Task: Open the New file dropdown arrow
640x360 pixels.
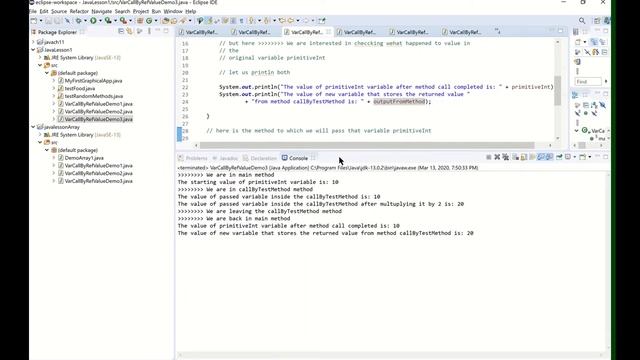Action: point(41,20)
